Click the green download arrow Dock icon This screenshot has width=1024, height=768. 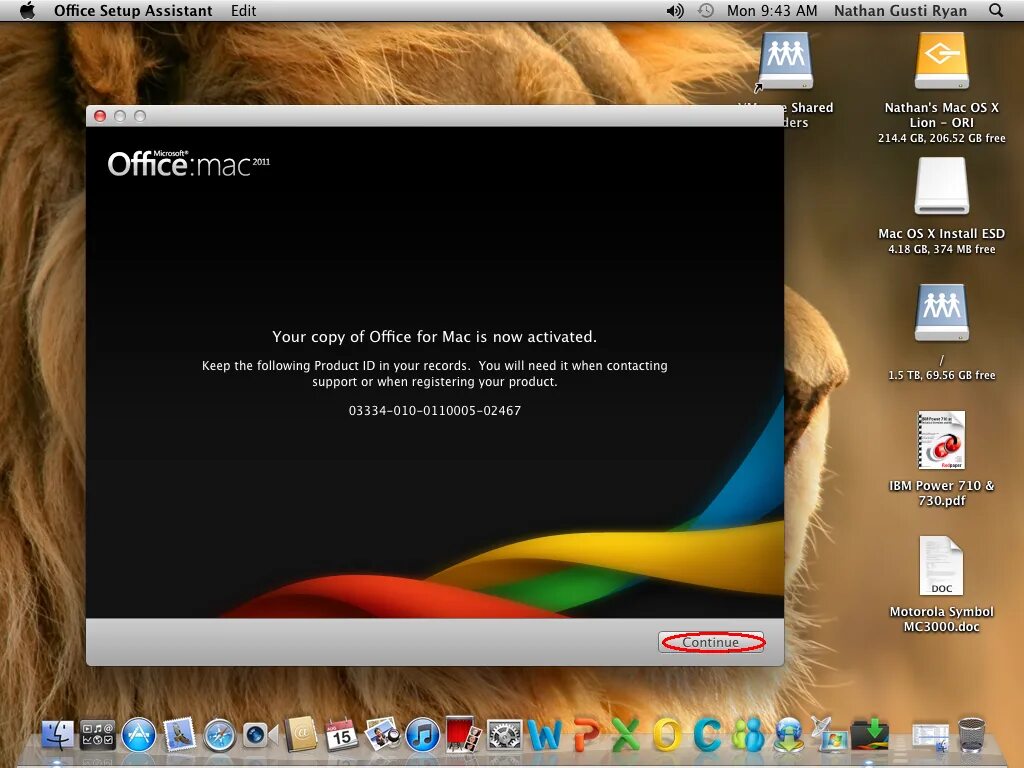point(870,734)
